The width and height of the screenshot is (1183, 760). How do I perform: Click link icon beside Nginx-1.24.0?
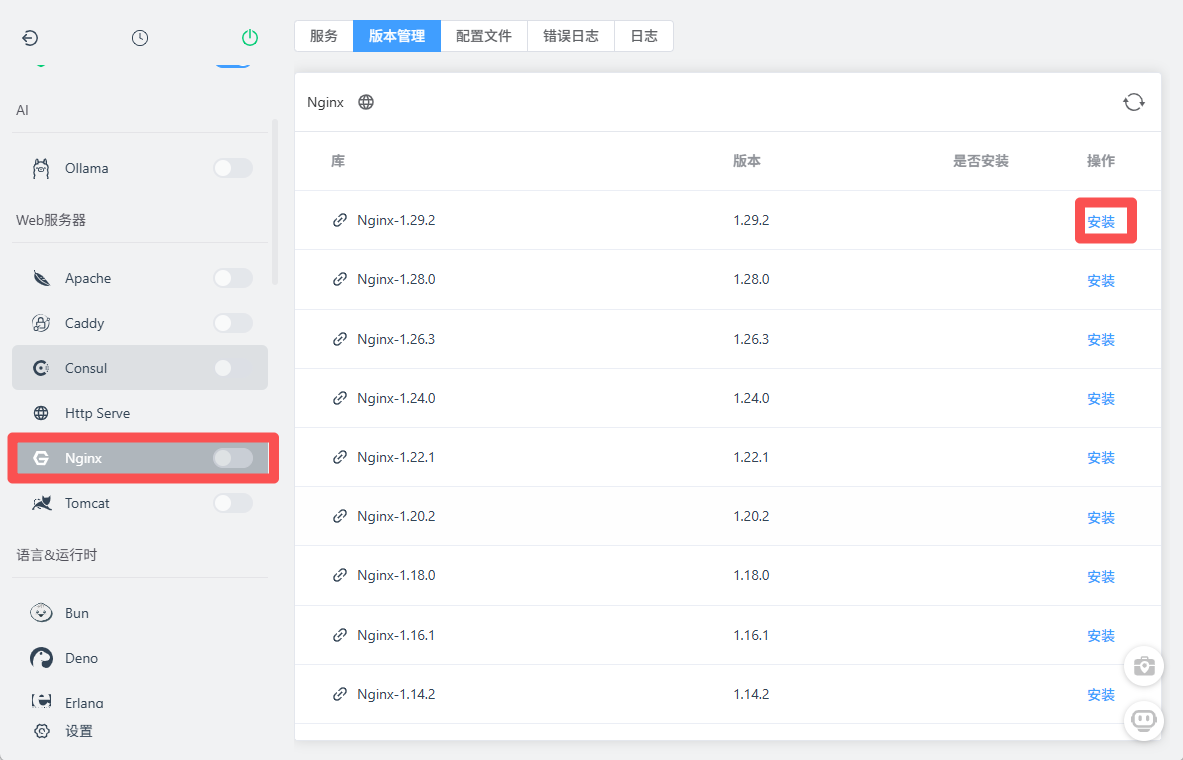coord(340,398)
